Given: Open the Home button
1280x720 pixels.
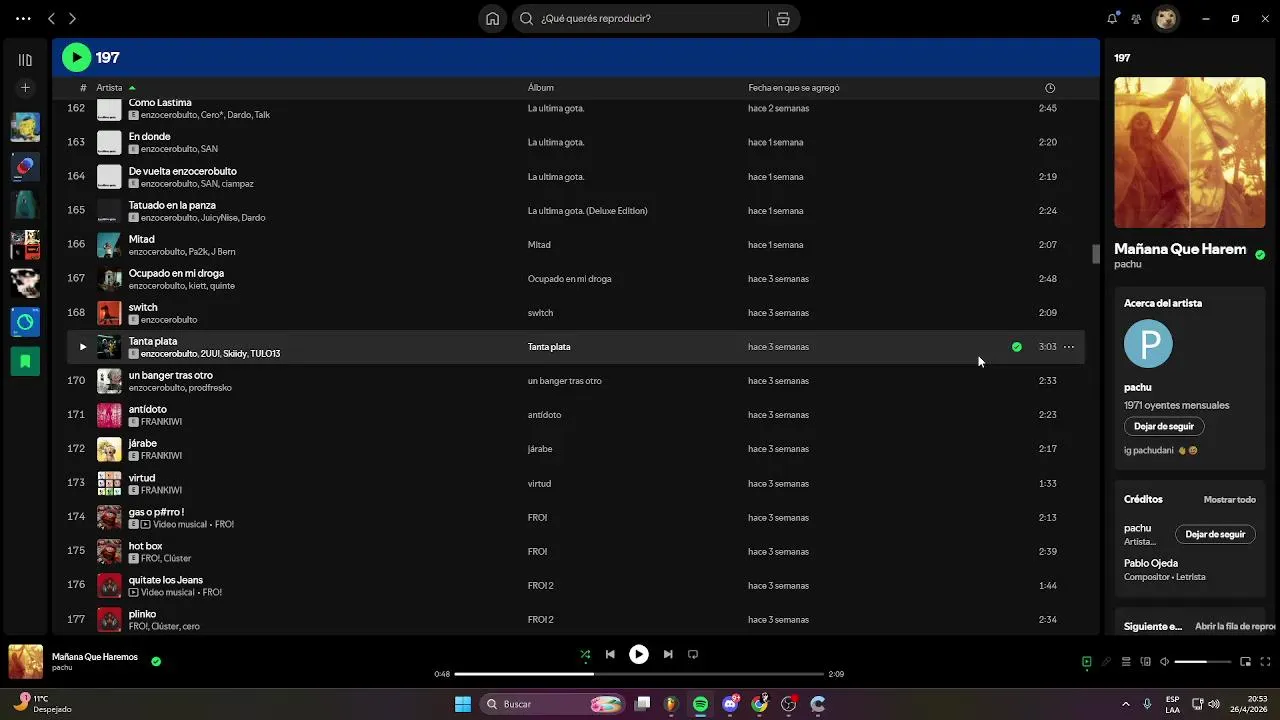Looking at the screenshot, I should tap(492, 18).
